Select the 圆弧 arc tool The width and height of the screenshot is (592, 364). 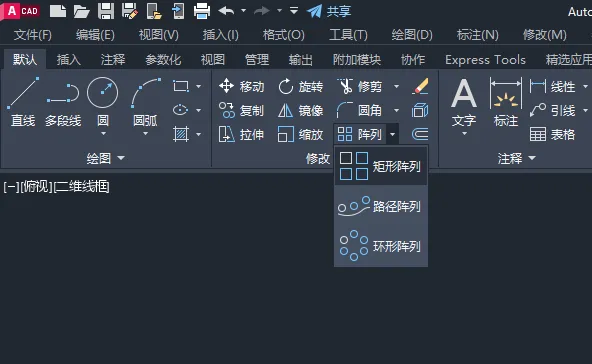coord(146,102)
